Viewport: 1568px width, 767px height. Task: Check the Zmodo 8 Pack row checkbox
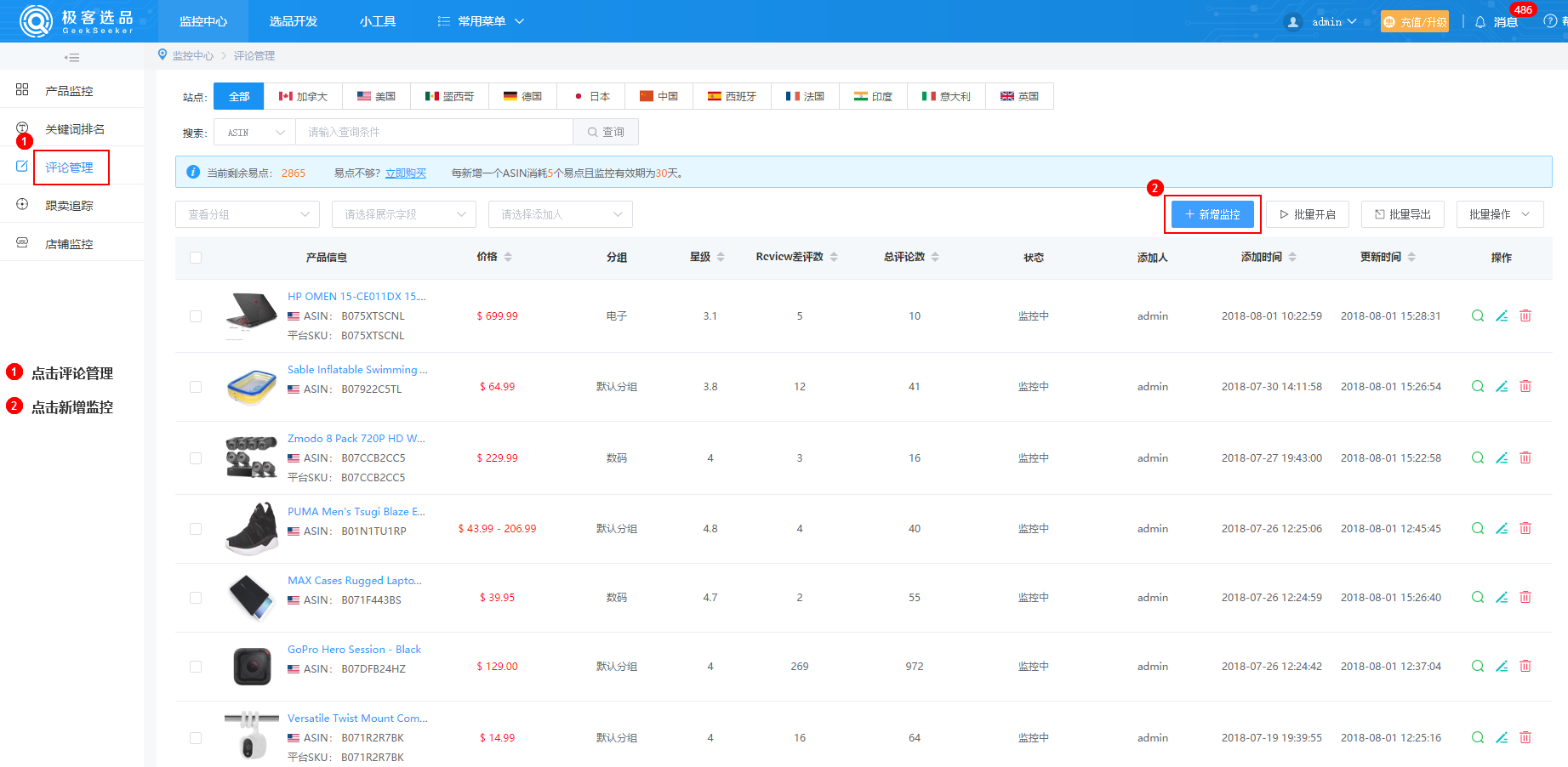(x=196, y=458)
